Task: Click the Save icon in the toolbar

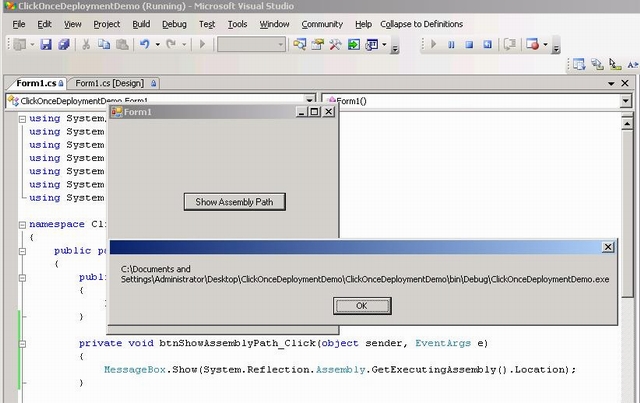Action: click(x=46, y=44)
